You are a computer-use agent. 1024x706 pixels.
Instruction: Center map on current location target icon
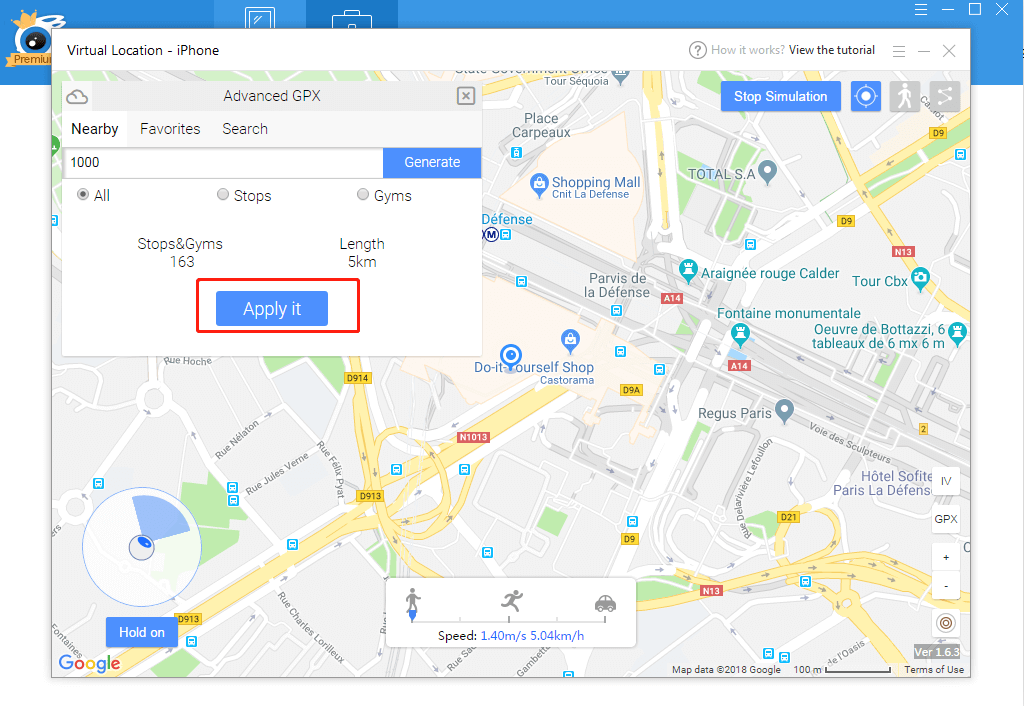866,97
